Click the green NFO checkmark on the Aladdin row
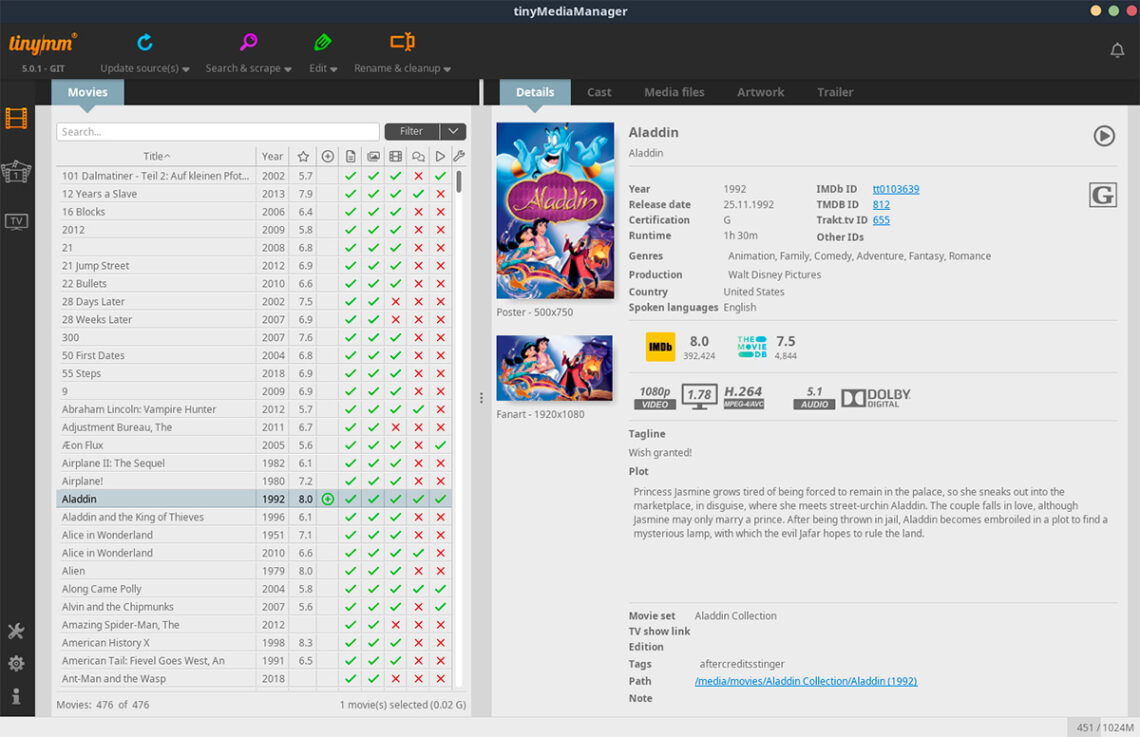 coord(350,498)
